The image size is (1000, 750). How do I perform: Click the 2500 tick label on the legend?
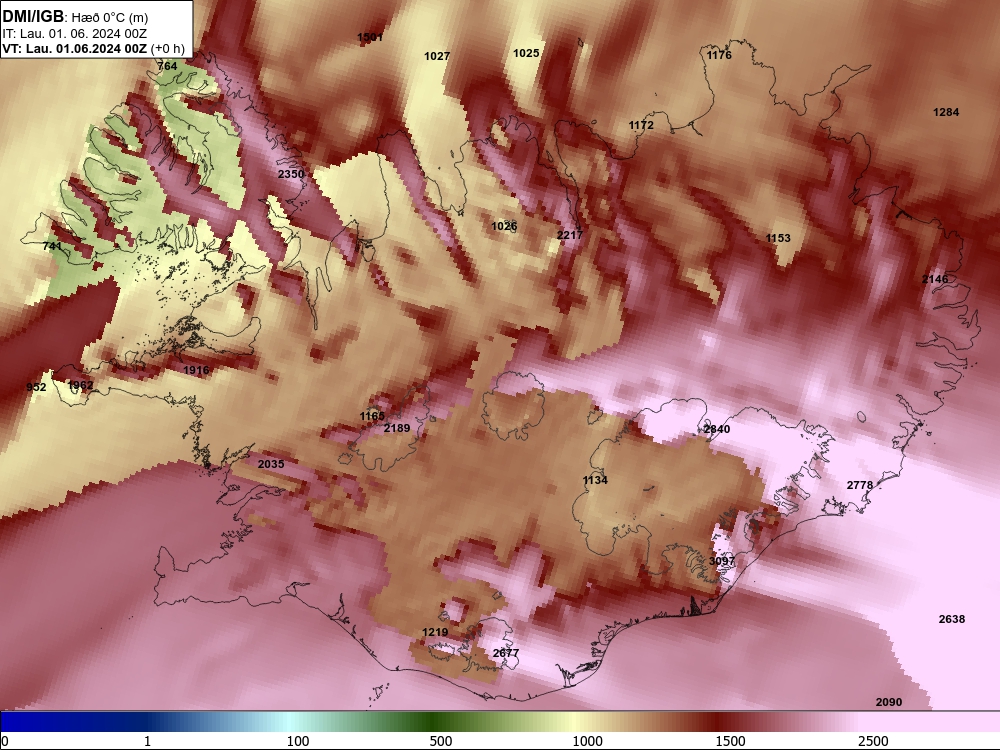tap(873, 741)
